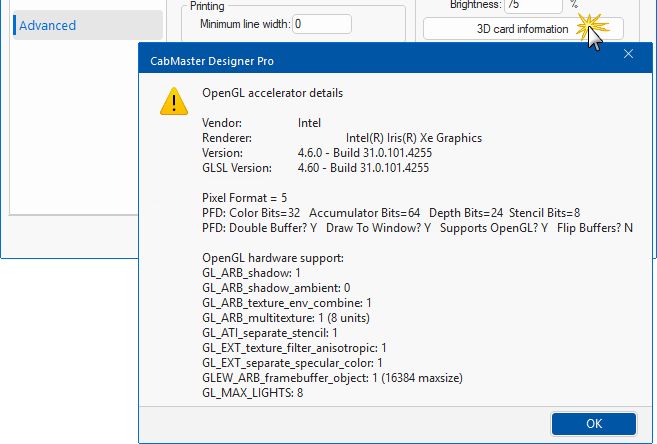This screenshot has width=657, height=444.
Task: Click the Intel(R) Iris(R) Xe Graphics renderer text
Action: (413, 138)
